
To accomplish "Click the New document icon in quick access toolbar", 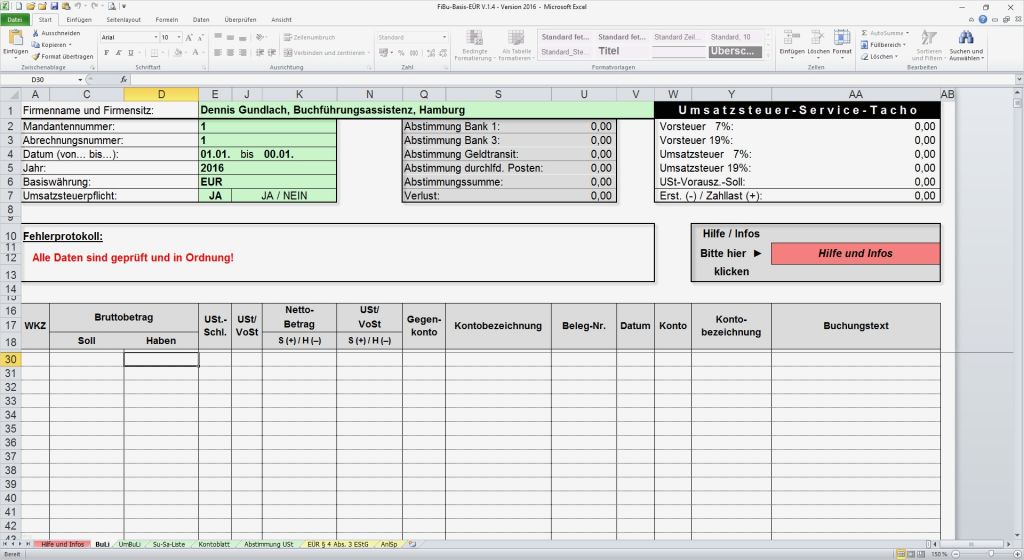I will pyautogui.click(x=18, y=6).
